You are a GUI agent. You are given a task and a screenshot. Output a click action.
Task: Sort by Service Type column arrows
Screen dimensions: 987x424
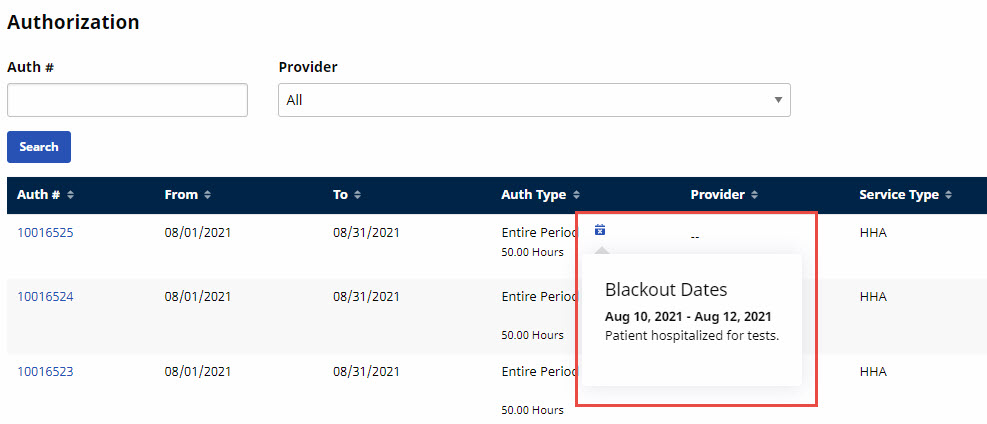[948, 195]
